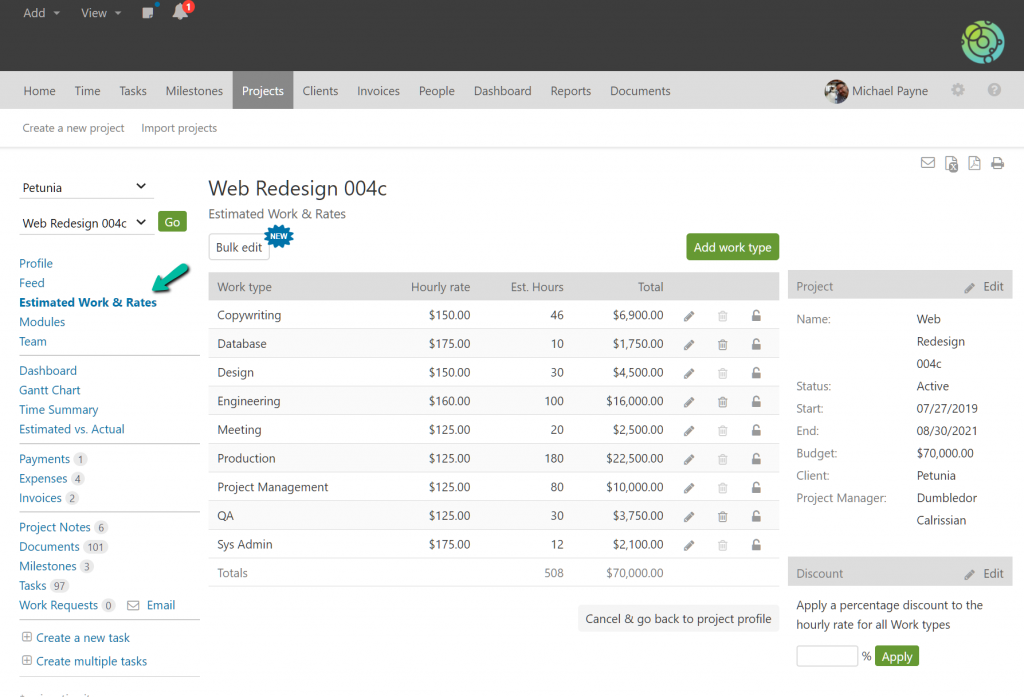Open the Gantt Chart sidebar link
1024x697 pixels.
(50, 390)
